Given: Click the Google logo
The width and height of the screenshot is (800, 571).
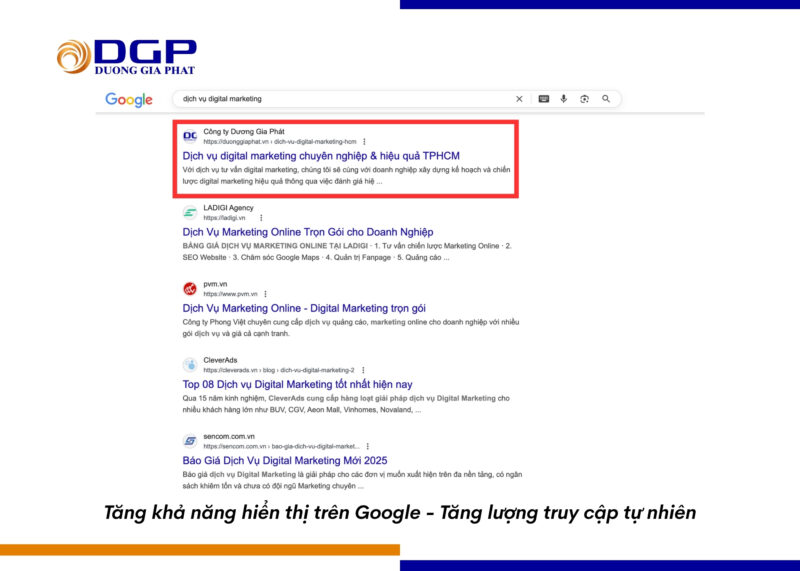Looking at the screenshot, I should click(129, 100).
